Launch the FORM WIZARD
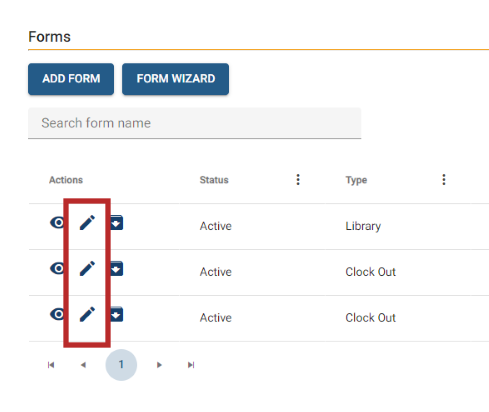 click(x=176, y=79)
